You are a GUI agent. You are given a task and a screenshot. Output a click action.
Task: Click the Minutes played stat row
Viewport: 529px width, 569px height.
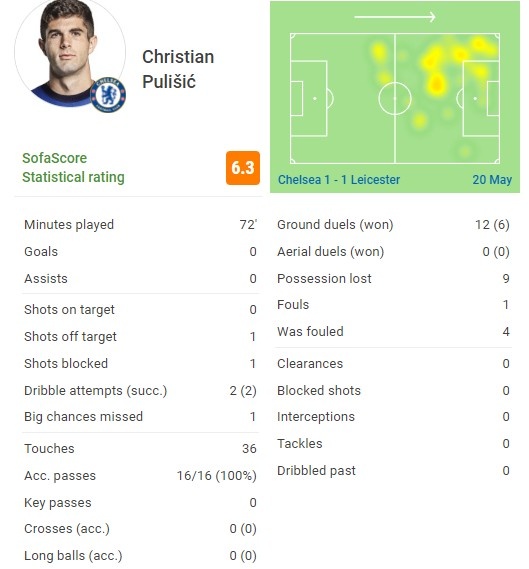click(140, 225)
